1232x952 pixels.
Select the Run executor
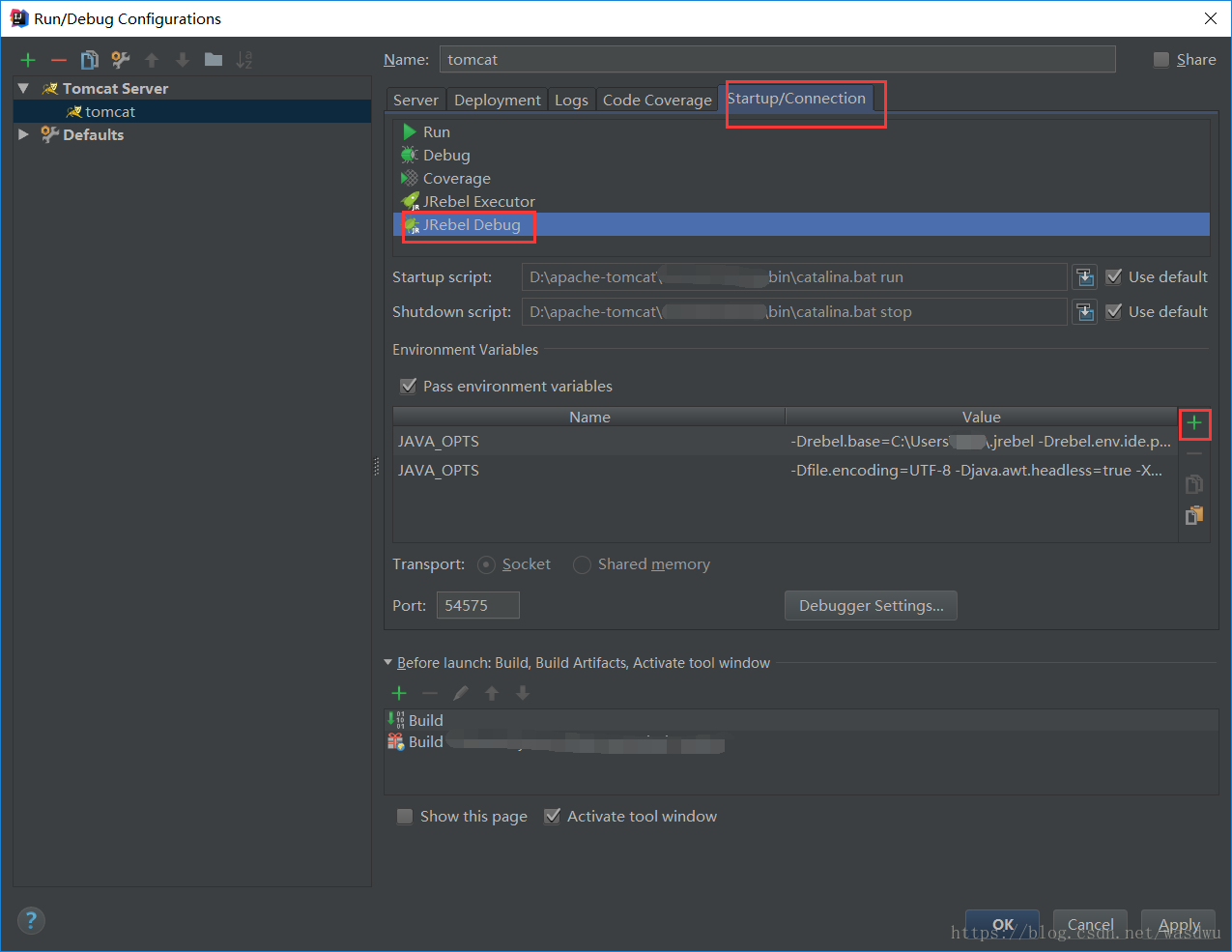[x=801, y=131]
